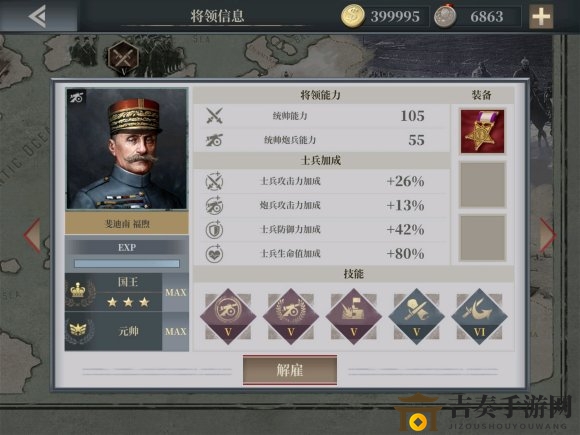The width and height of the screenshot is (580, 435).
Task: Show next general with right red arrow
Action: [548, 236]
